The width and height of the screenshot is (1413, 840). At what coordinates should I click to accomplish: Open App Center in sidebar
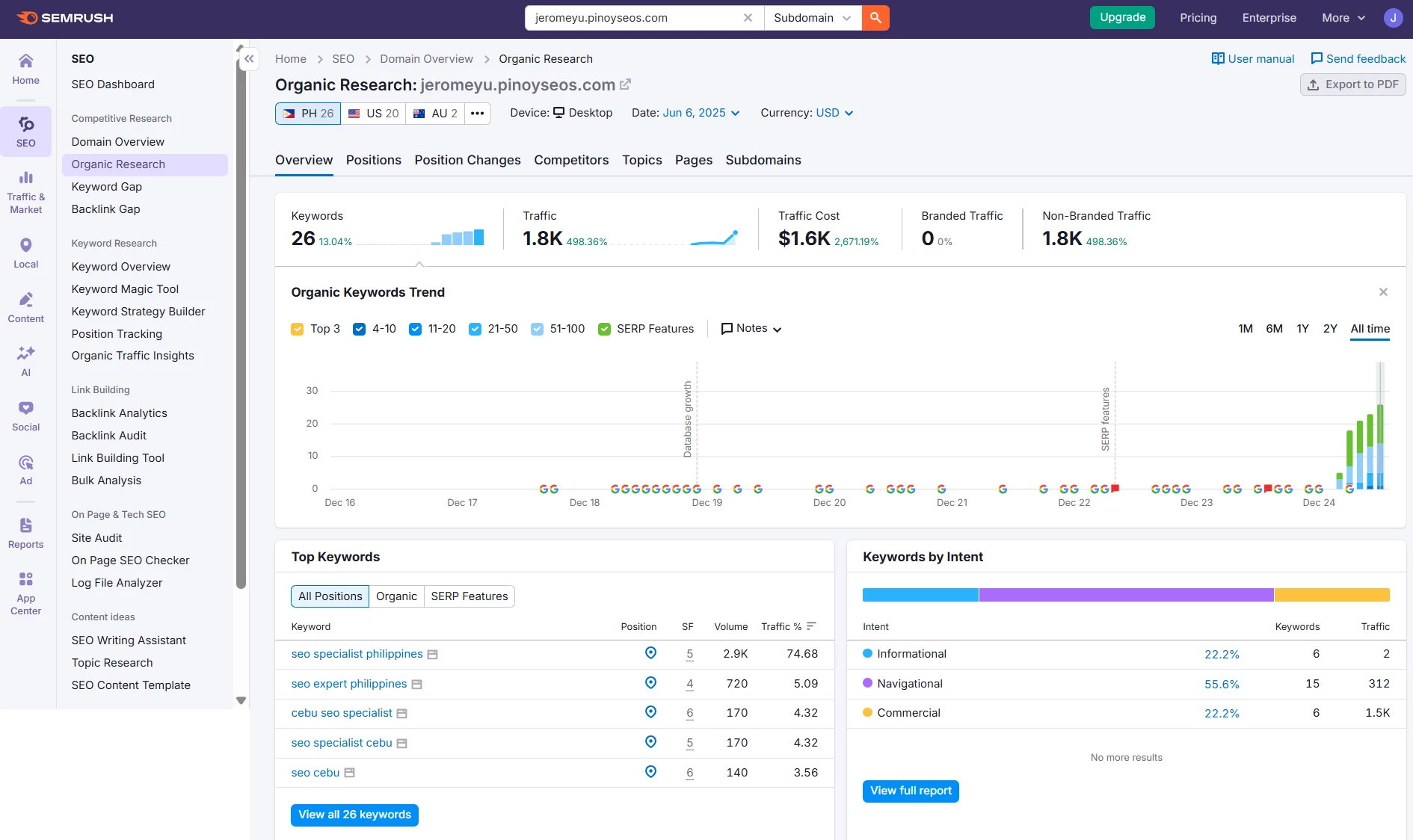(25, 593)
